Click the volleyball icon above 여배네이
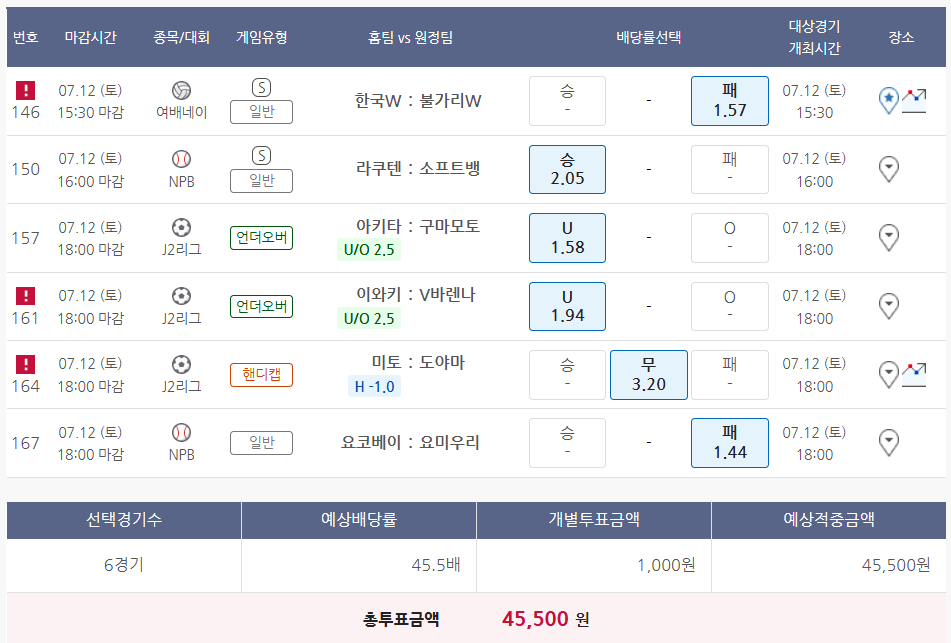The height and width of the screenshot is (643, 951). pyautogui.click(x=181, y=90)
